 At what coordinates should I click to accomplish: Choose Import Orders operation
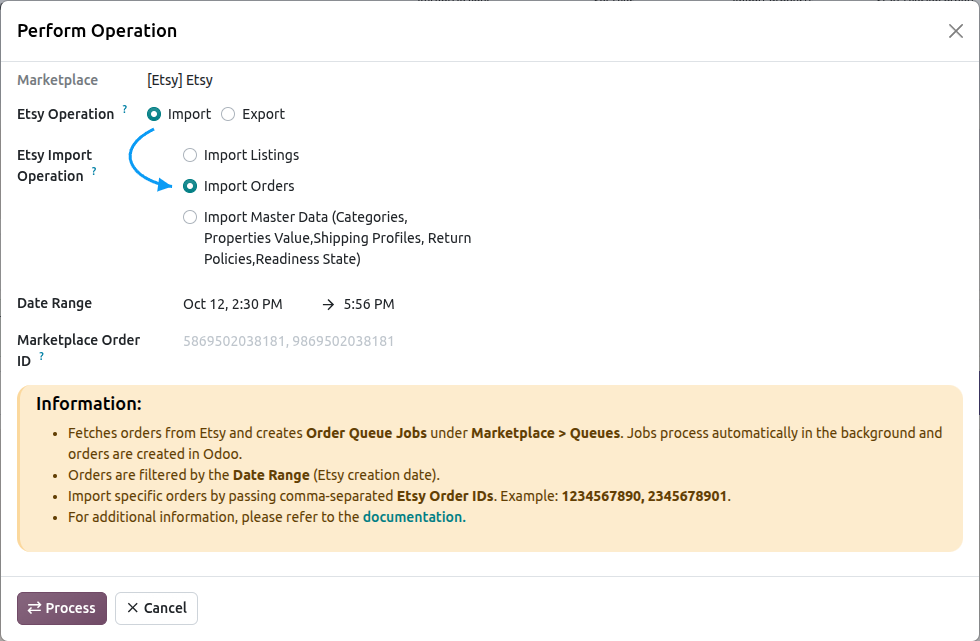(190, 186)
